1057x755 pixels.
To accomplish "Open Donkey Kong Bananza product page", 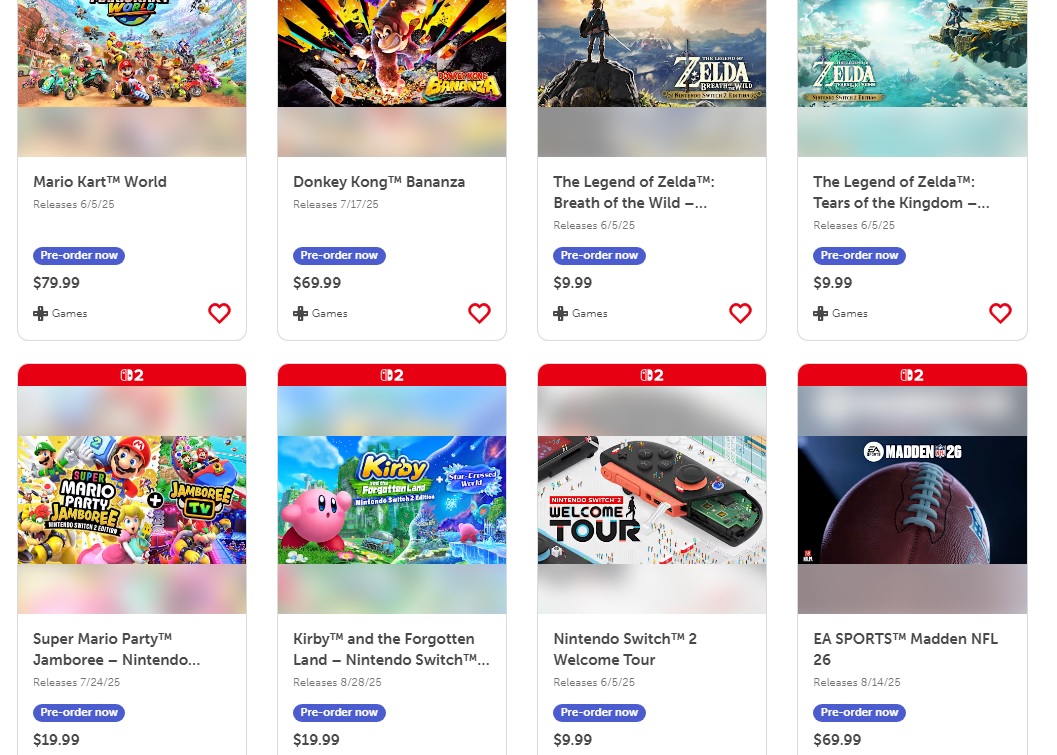I will pyautogui.click(x=379, y=182).
